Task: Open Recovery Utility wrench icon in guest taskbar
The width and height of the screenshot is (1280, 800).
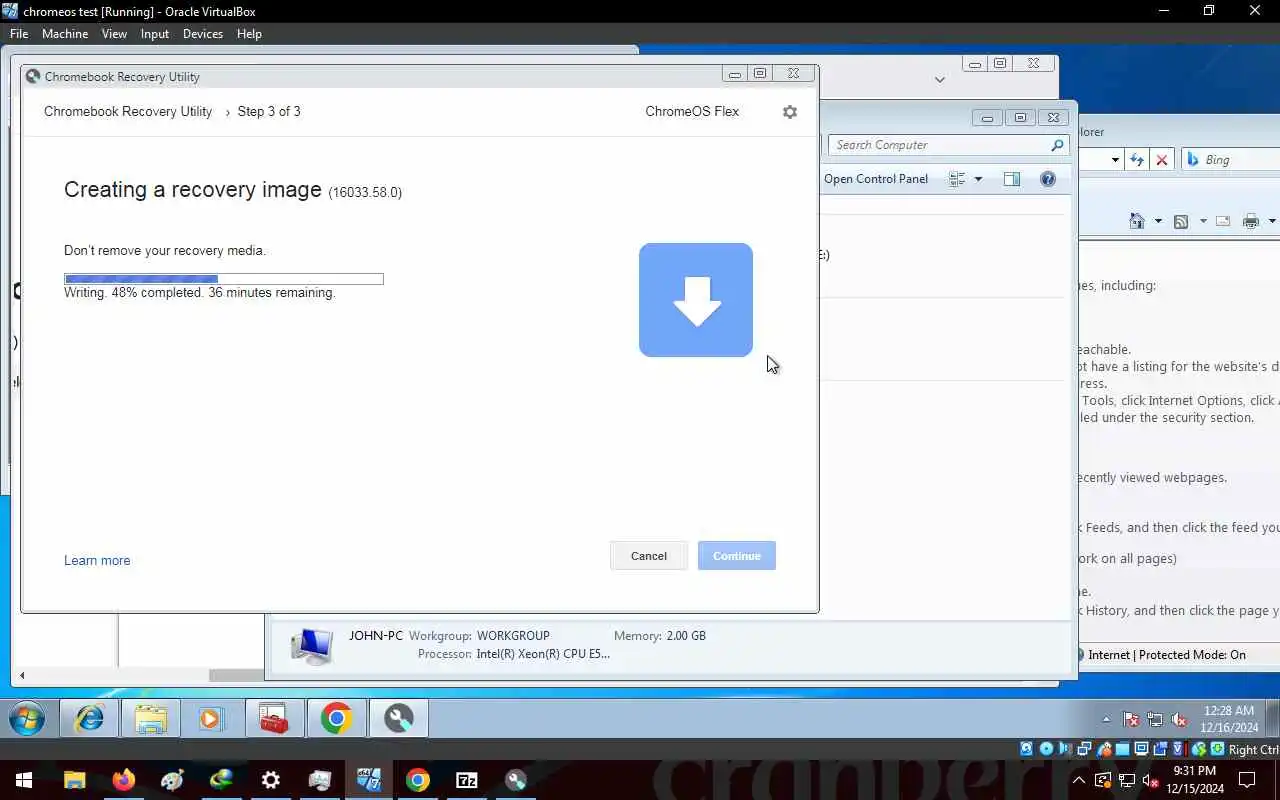Action: pyautogui.click(x=399, y=718)
